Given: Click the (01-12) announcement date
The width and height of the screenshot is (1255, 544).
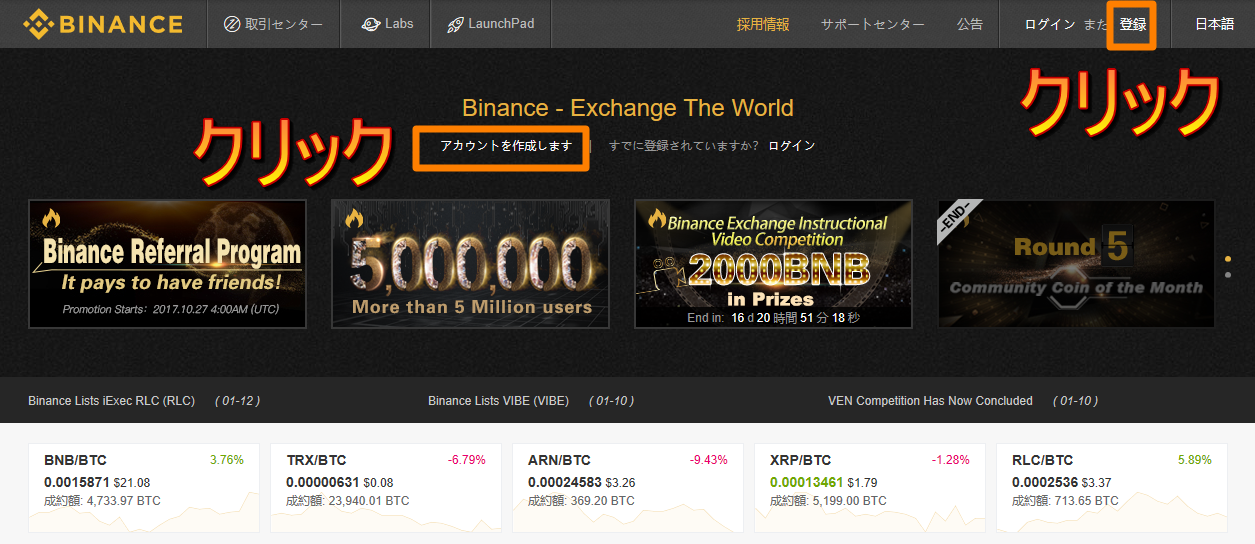Looking at the screenshot, I should coord(237,401).
